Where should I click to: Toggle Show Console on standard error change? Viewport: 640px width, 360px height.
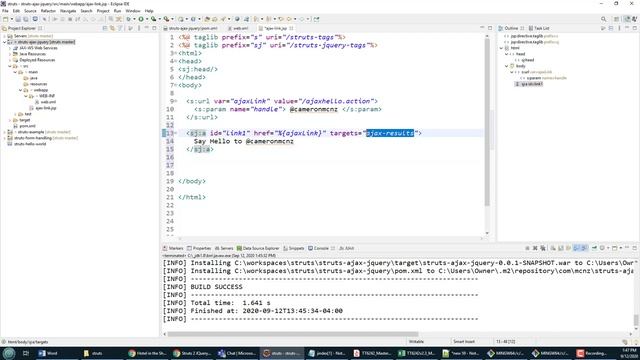[584, 248]
